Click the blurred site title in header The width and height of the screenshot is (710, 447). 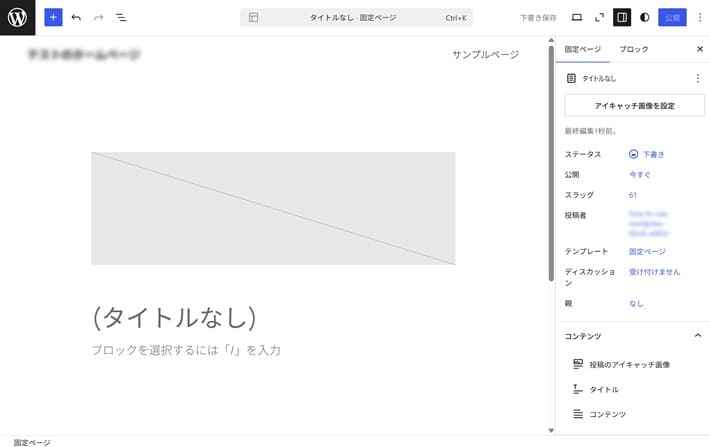84,54
